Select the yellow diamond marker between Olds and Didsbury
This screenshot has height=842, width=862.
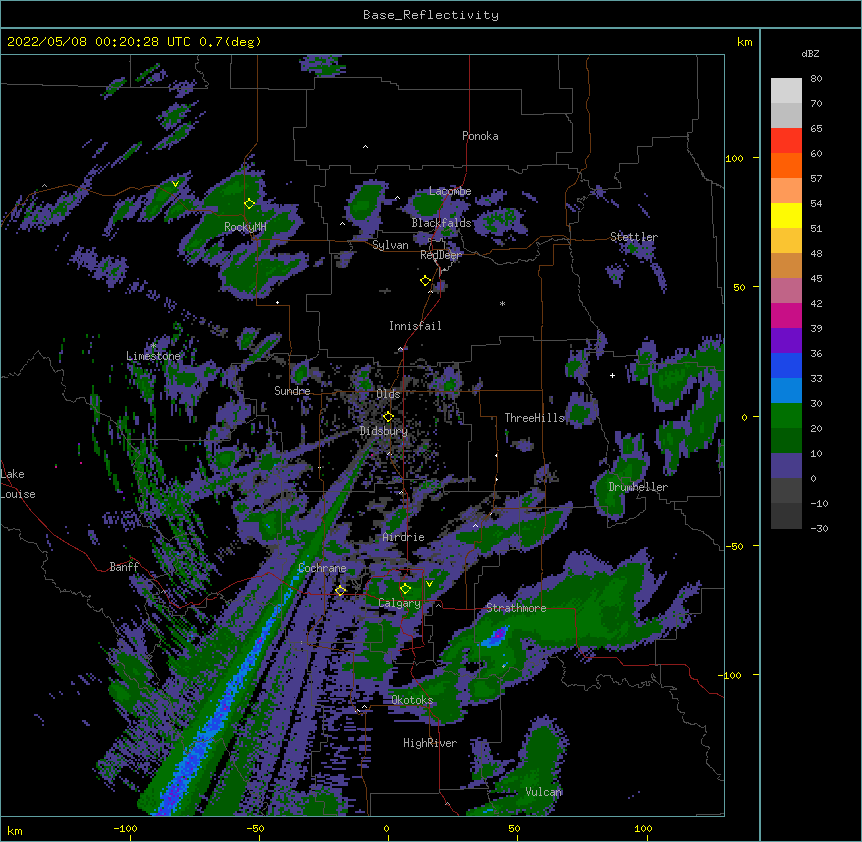(x=388, y=416)
